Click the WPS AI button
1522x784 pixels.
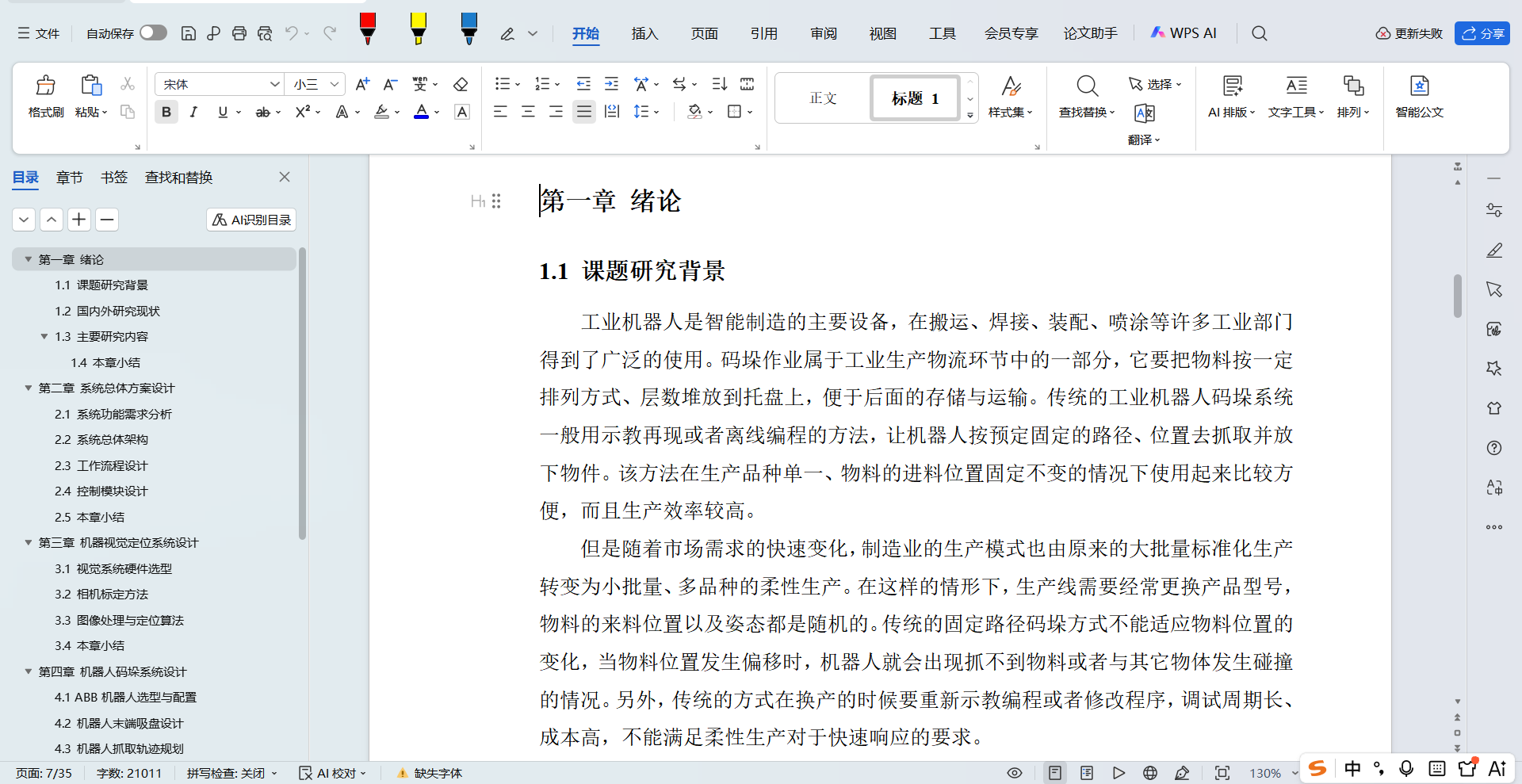[x=1184, y=33]
